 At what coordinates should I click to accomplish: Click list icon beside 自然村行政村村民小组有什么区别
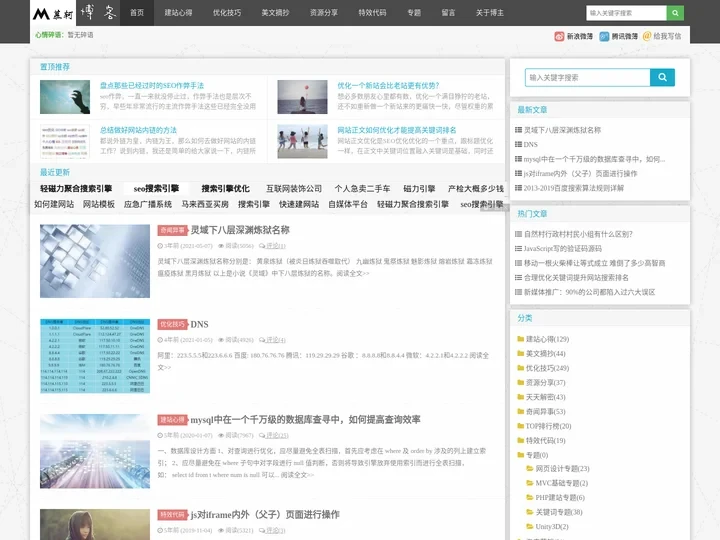tap(518, 234)
